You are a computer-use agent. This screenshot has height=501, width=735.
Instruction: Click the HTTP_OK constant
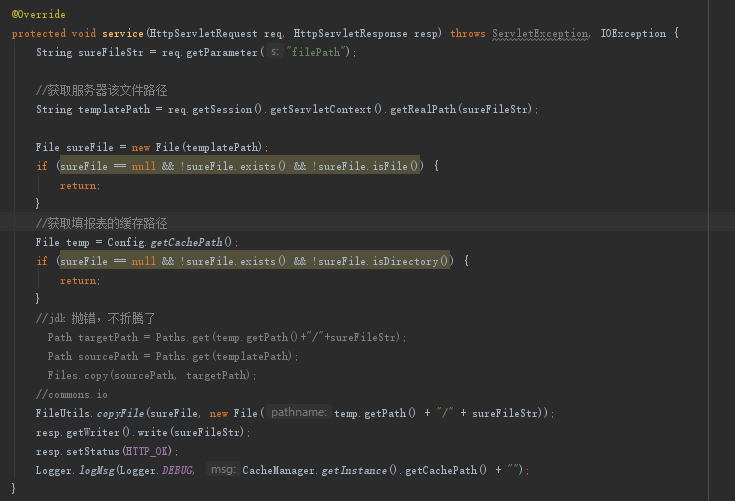coord(147,451)
